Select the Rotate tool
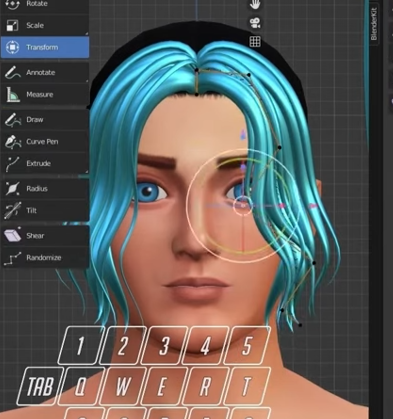393x419 pixels. pos(45,5)
